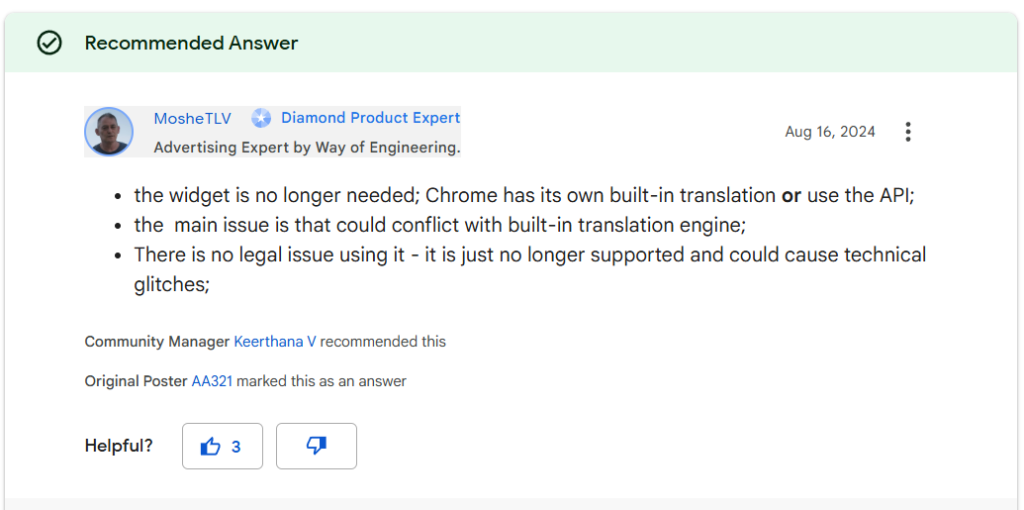Open Keerthana V's profile link

[x=275, y=342]
